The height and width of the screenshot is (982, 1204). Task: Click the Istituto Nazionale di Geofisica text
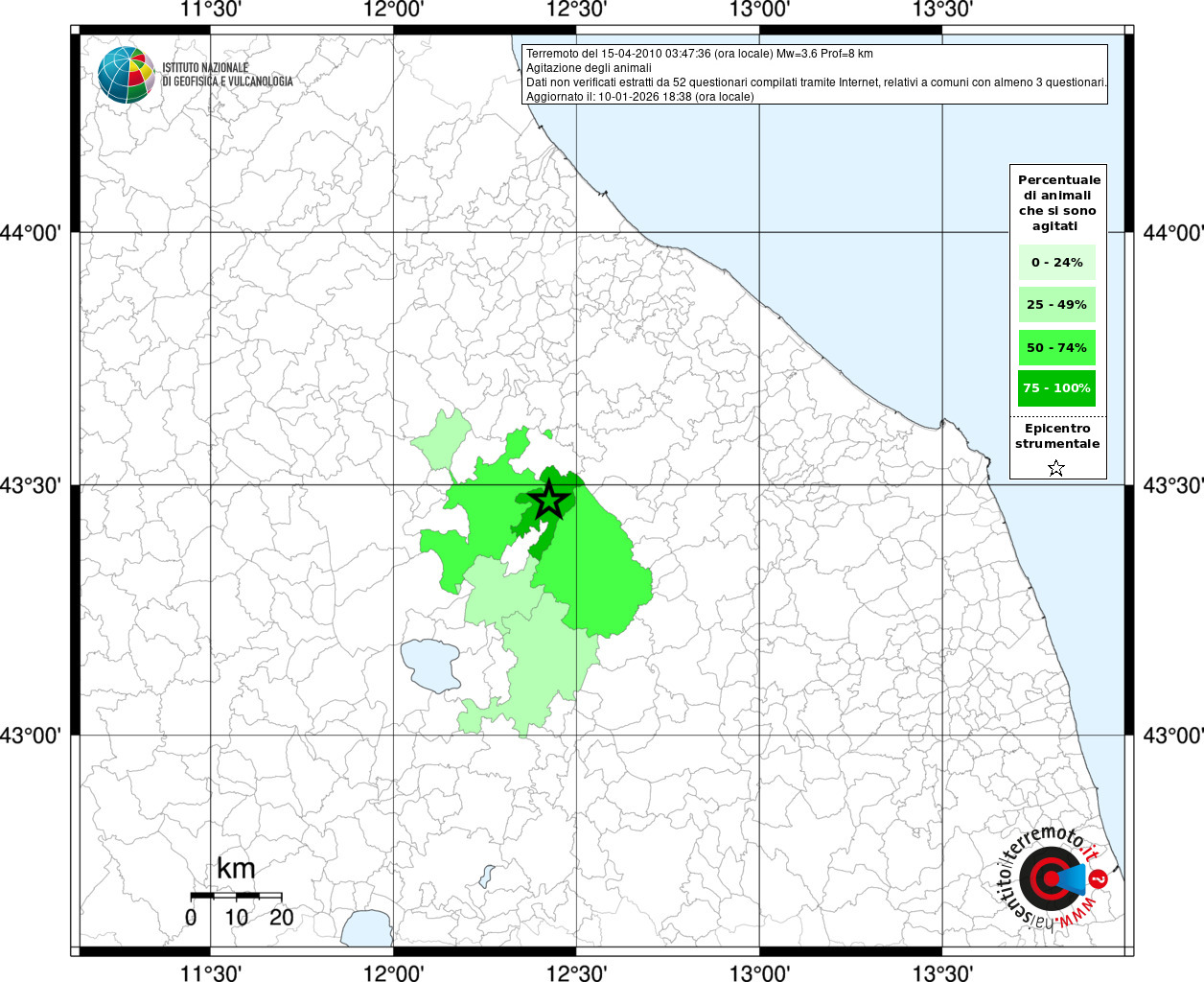click(227, 75)
